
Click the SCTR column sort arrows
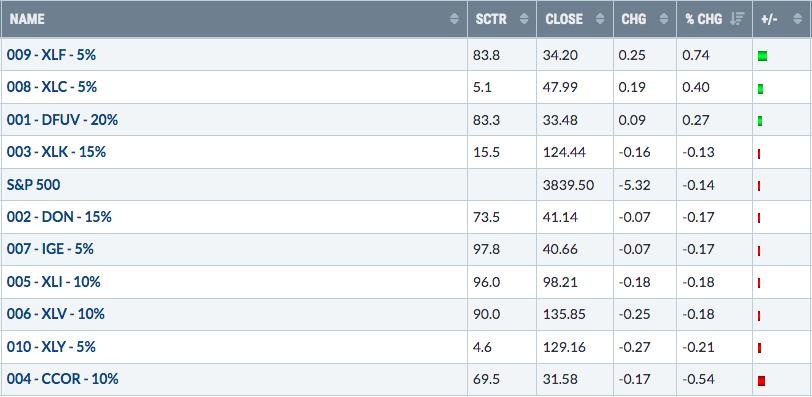[524, 19]
